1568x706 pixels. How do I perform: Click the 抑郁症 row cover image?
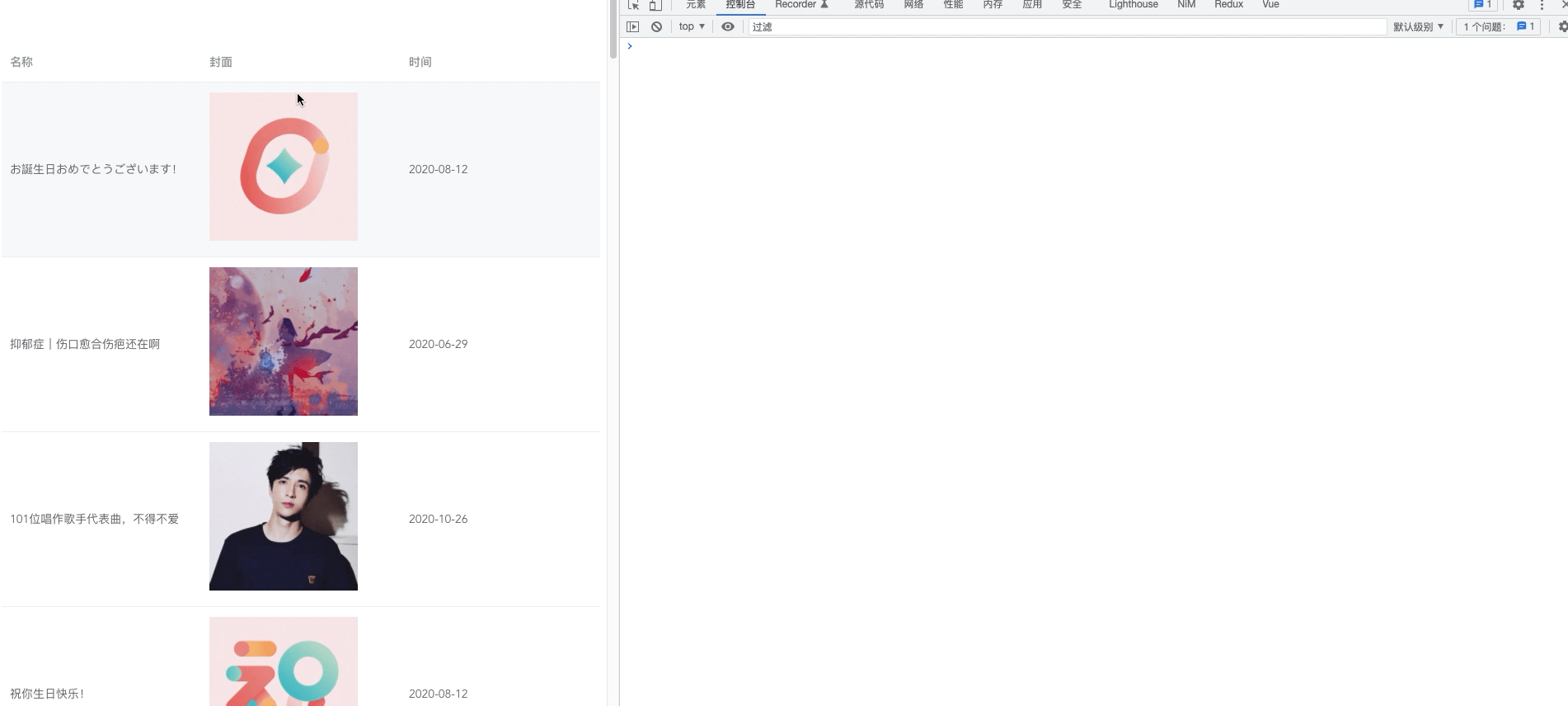coord(284,341)
